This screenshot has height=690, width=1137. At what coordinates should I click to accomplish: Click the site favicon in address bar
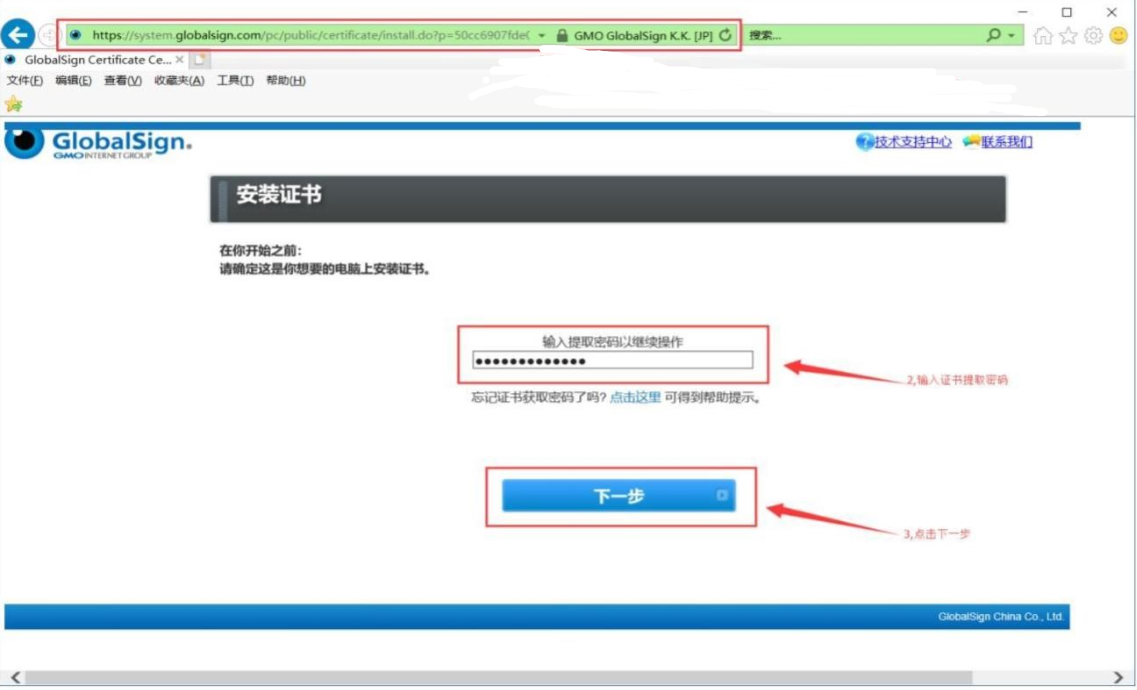coord(75,35)
